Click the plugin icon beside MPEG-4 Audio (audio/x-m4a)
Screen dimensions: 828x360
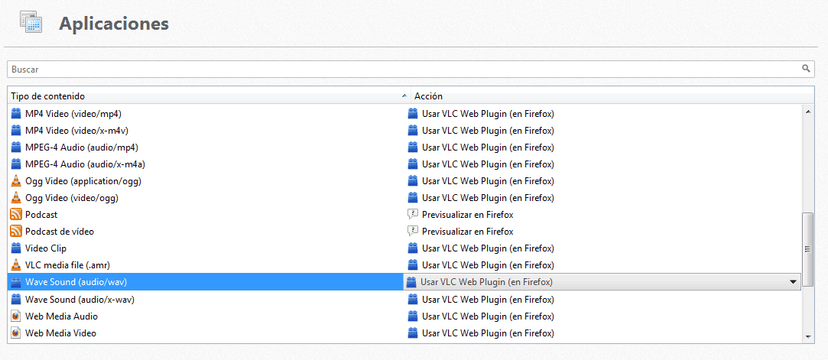[16, 164]
